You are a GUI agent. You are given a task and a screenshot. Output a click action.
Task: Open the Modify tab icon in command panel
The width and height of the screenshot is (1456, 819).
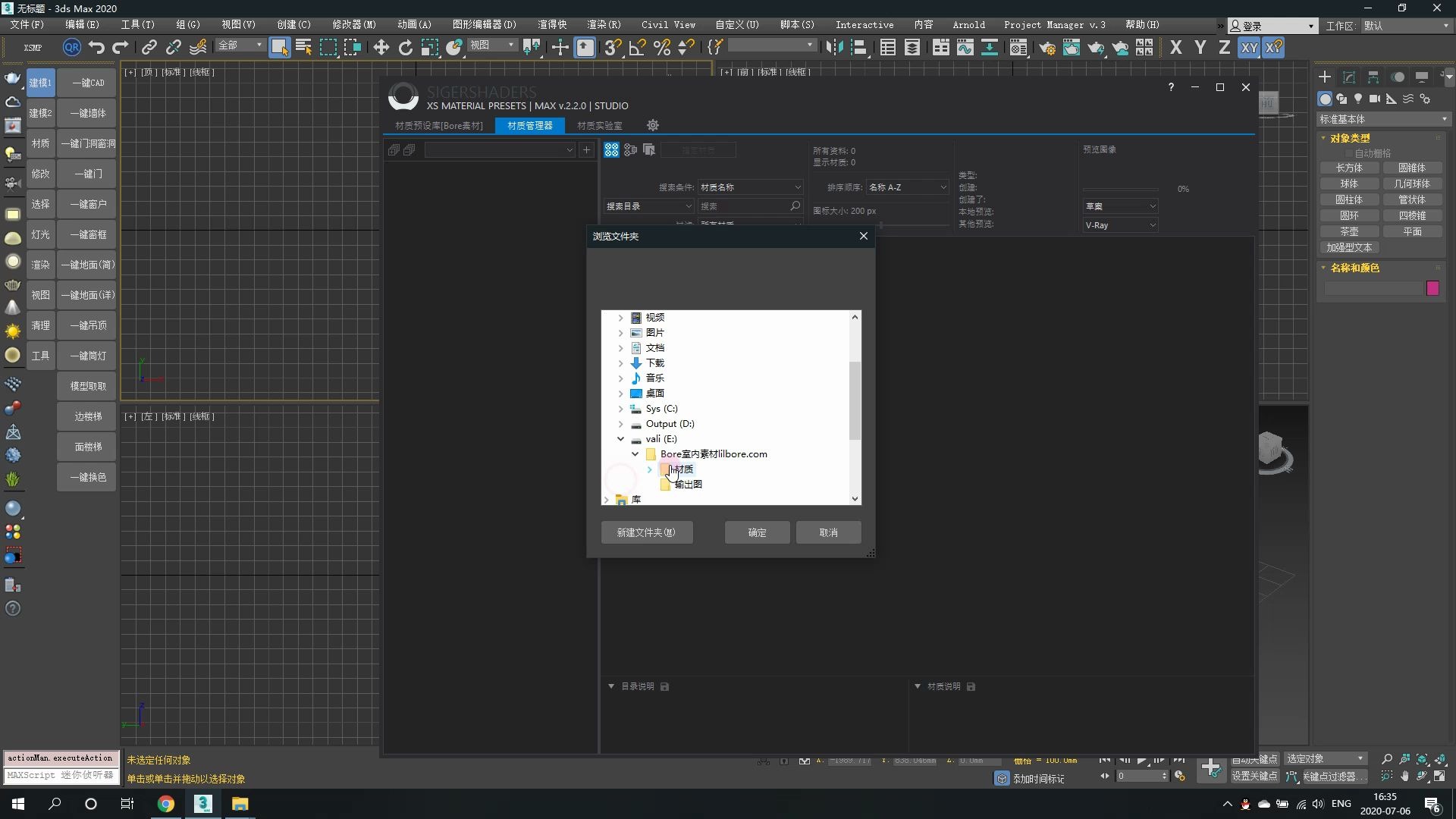[1349, 77]
